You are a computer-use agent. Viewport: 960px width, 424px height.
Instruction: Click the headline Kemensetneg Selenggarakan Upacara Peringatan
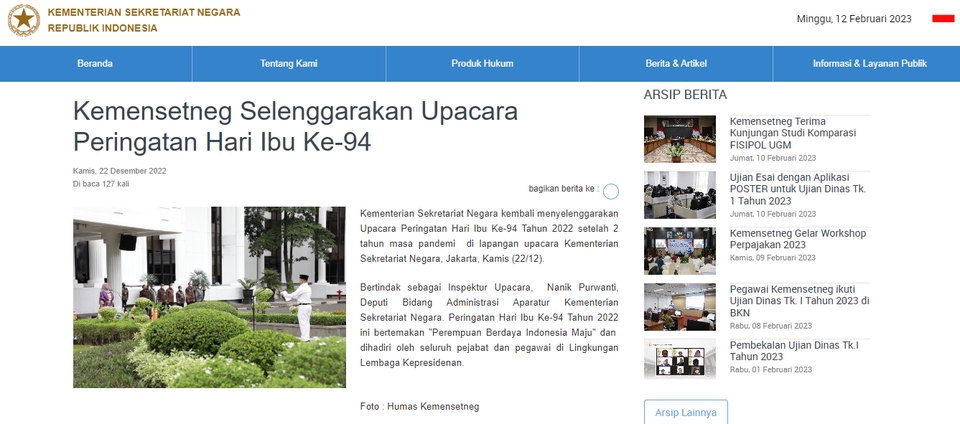[x=295, y=127]
